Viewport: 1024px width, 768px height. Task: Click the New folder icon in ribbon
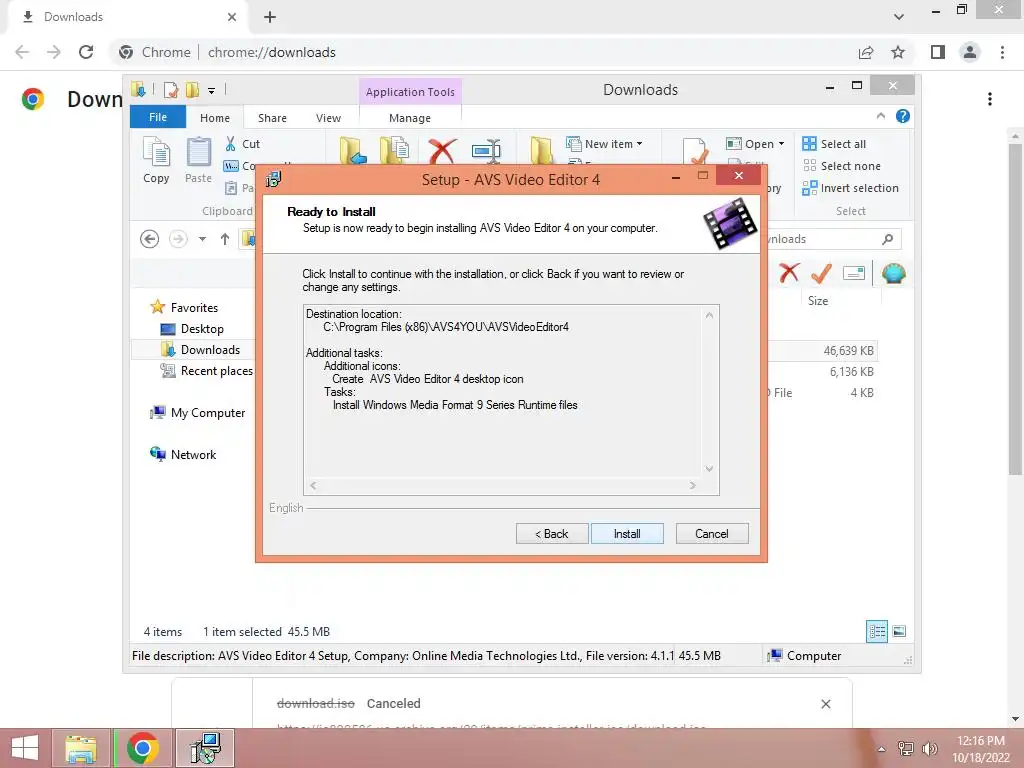(541, 150)
